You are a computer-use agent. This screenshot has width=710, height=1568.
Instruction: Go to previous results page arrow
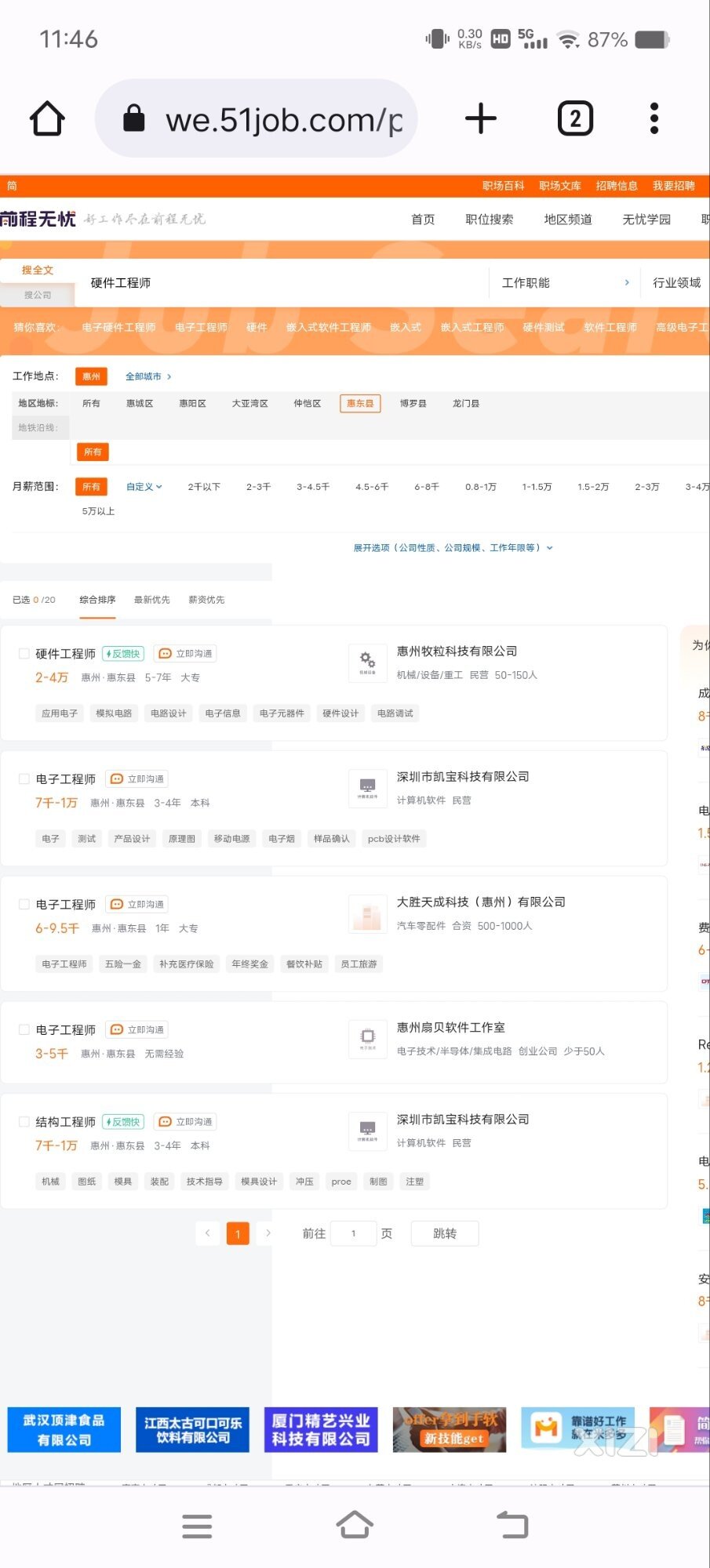pyautogui.click(x=207, y=1233)
